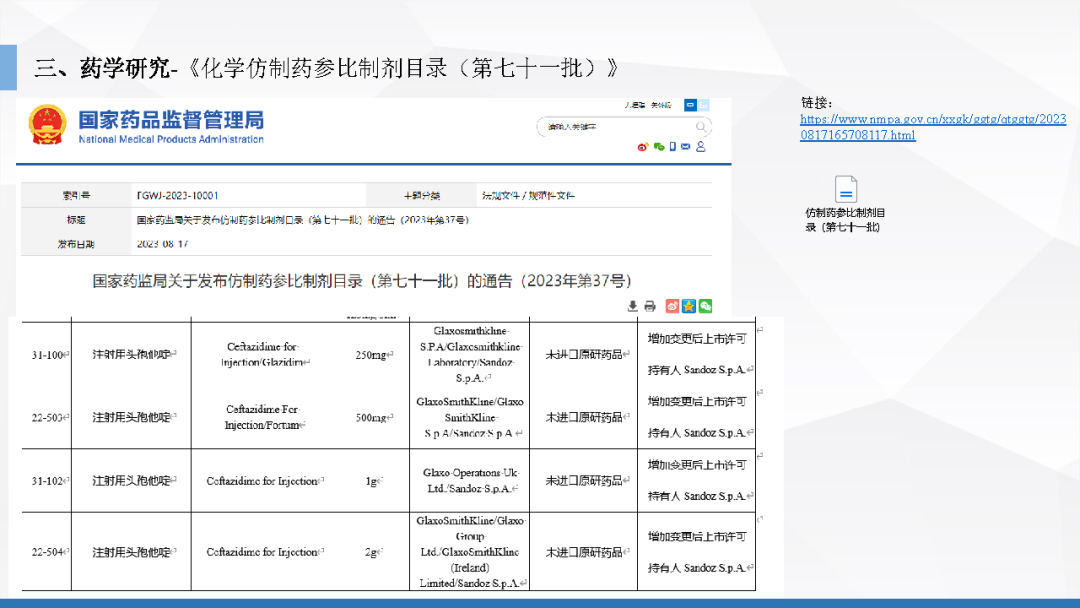1080x608 pixels.
Task: Select the index number FGWJ-2023-10001
Action: point(177,195)
